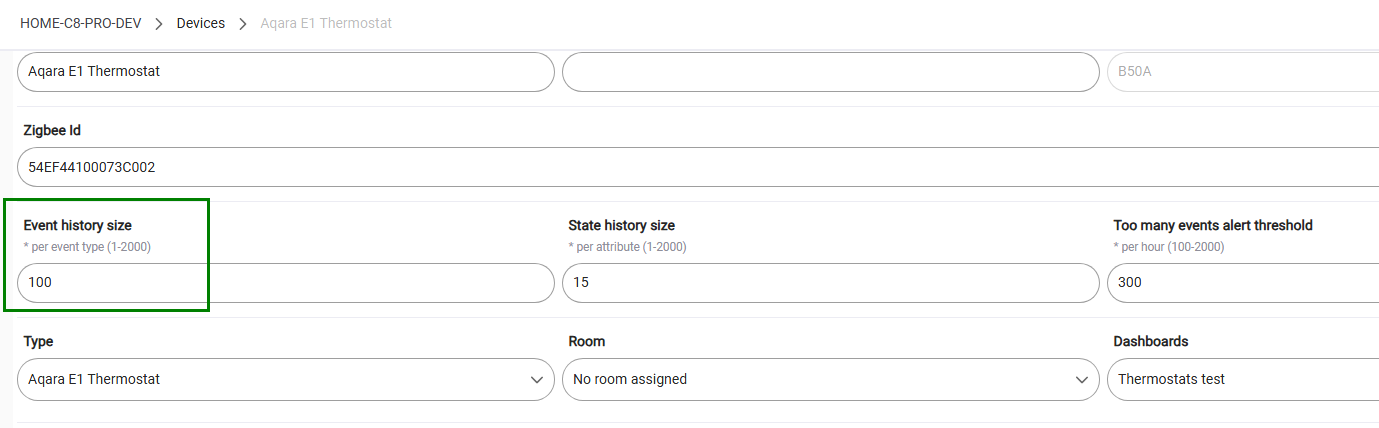Click the 'Too many events alert threshold' label

(1212, 226)
